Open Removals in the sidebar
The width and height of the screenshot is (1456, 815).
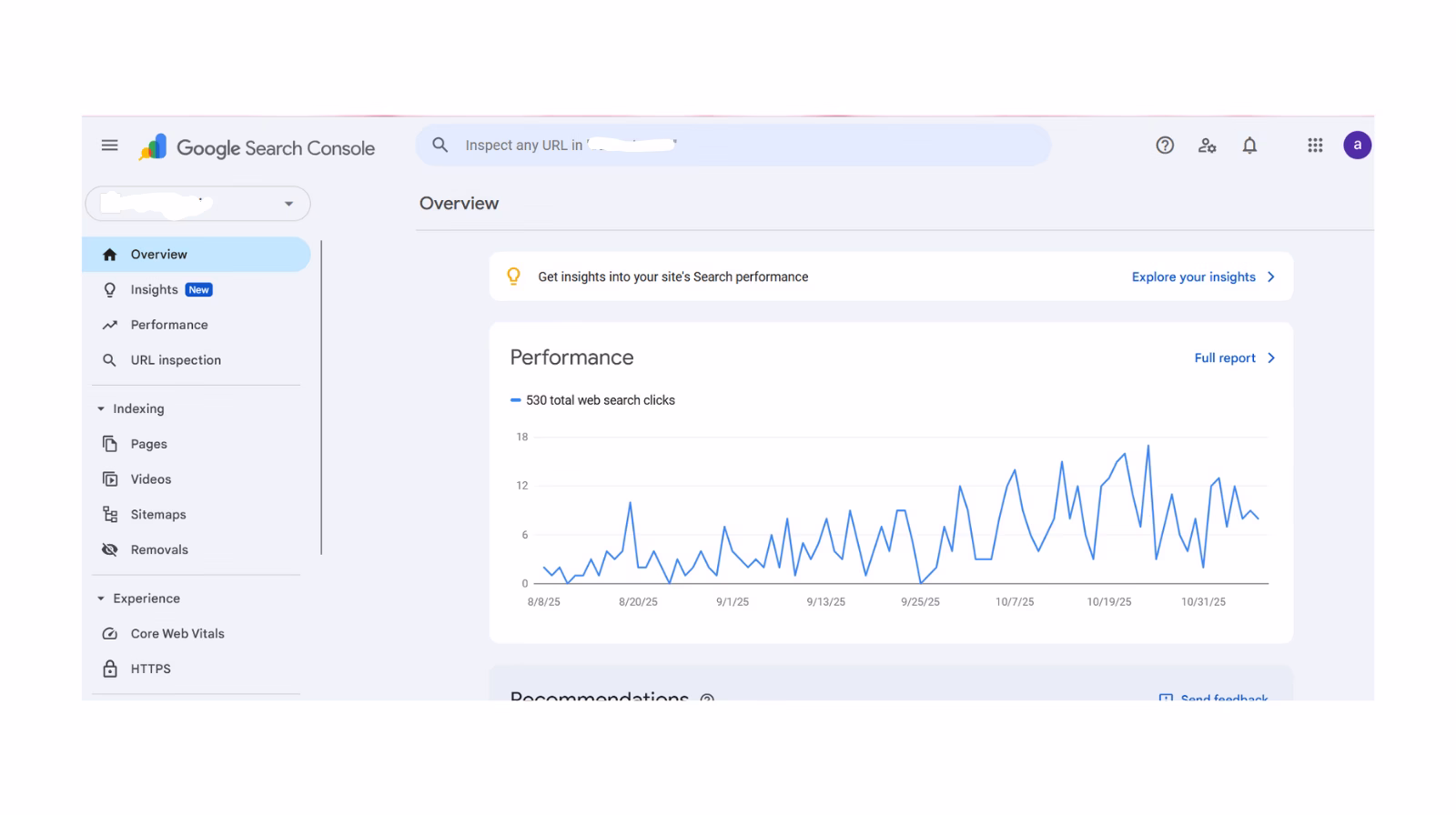click(x=158, y=550)
